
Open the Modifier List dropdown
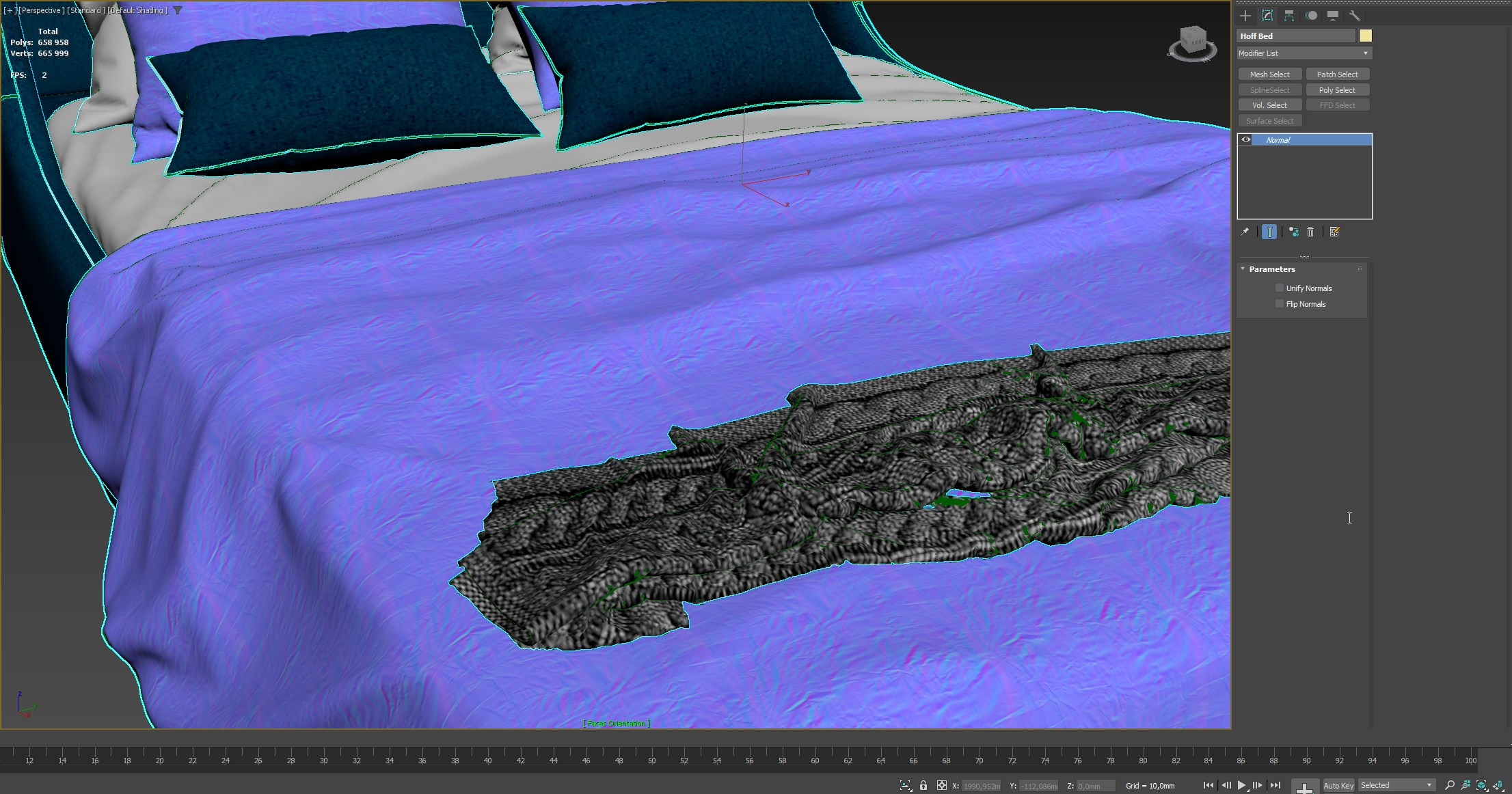[1304, 53]
